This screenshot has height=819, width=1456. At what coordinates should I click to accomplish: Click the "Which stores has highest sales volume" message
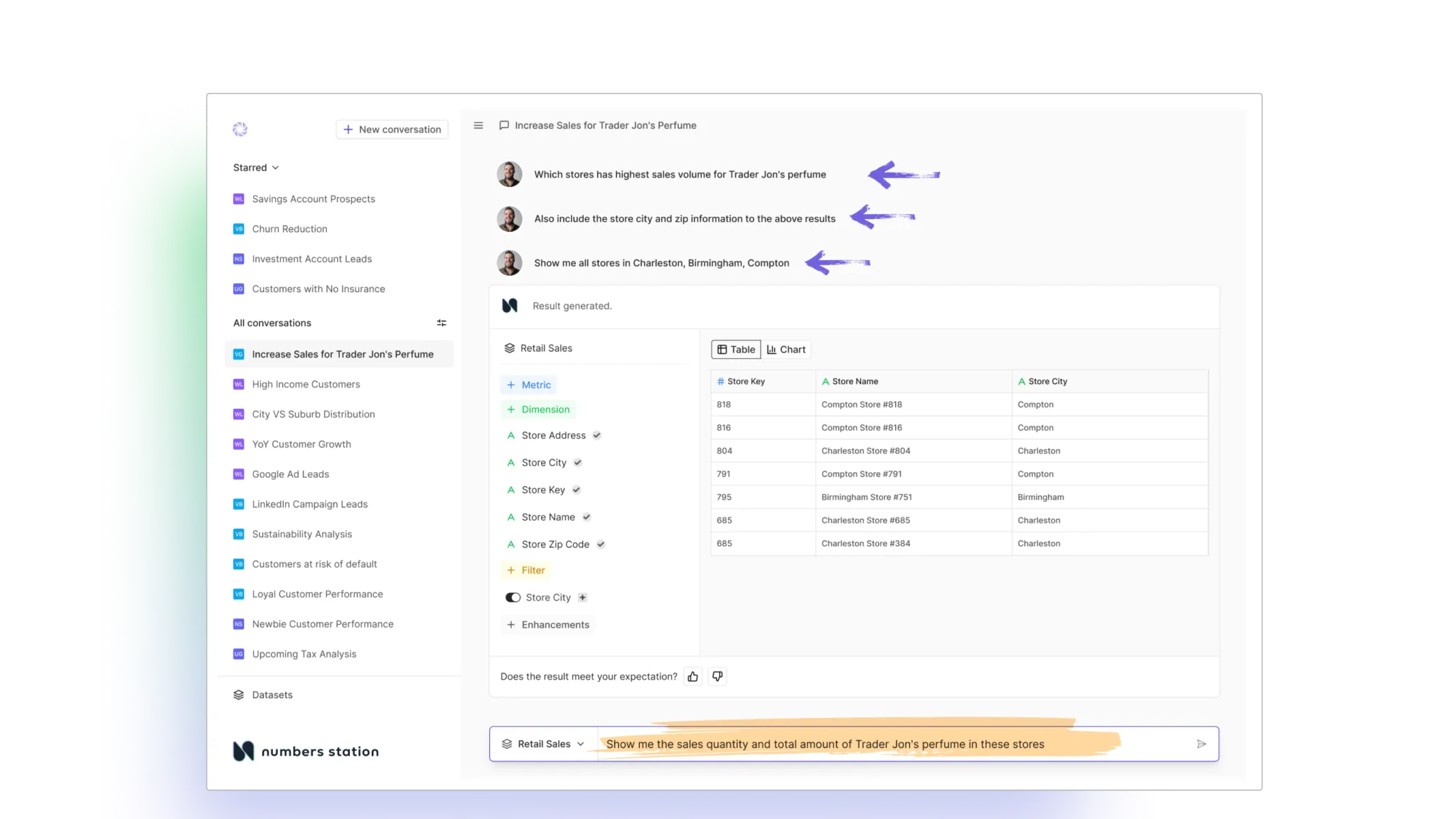coord(680,174)
